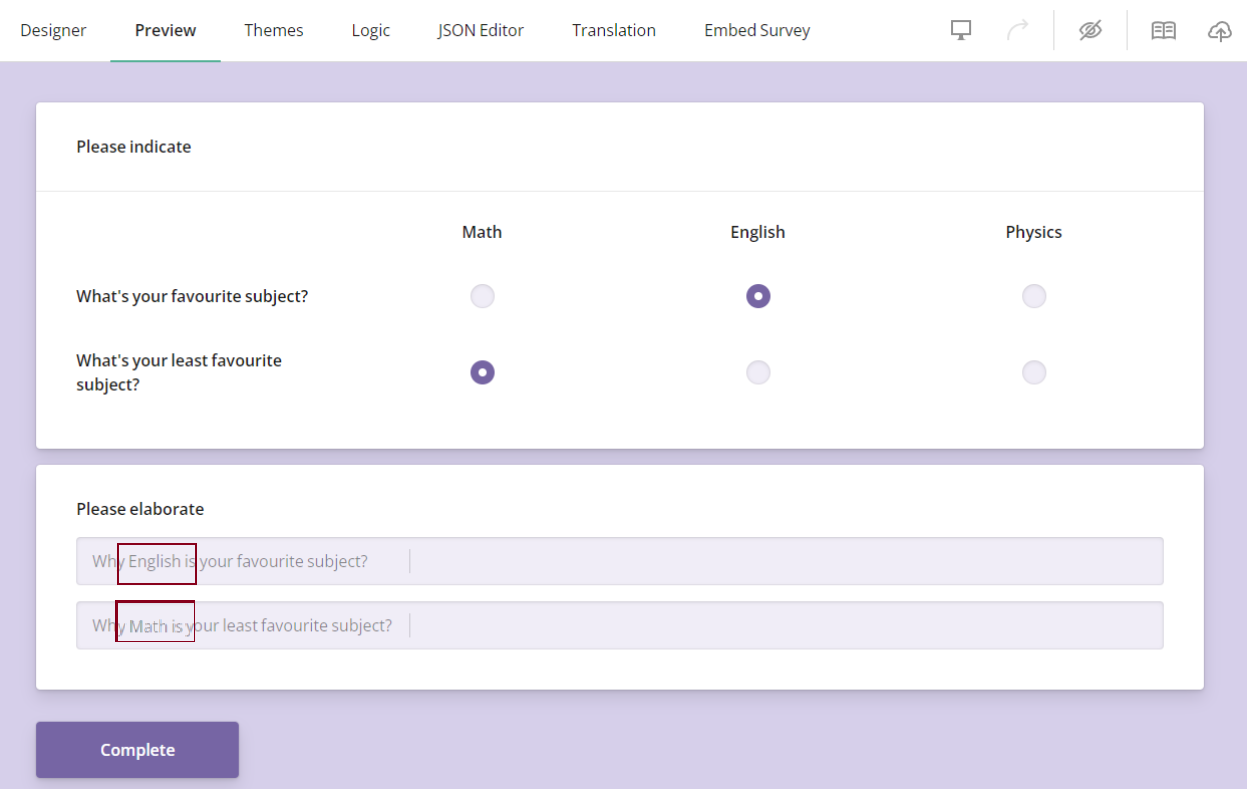Open the JSON Editor tab
The width and height of the screenshot is (1247, 789).
(480, 30)
